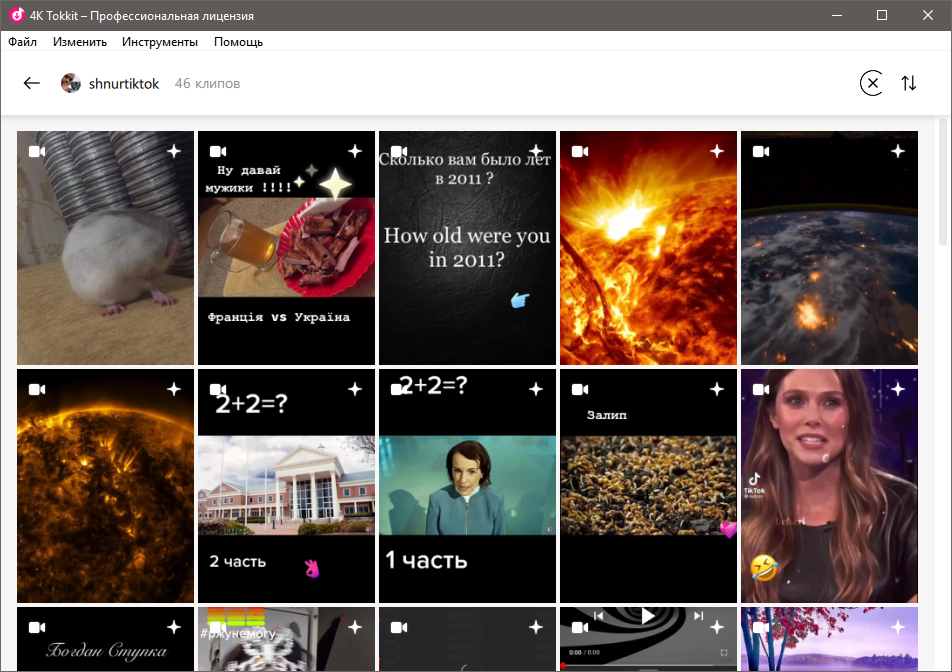This screenshot has height=672, width=952.
Task: Click the sparkle icon on the laughing-emoji woman clip
Action: point(897,389)
